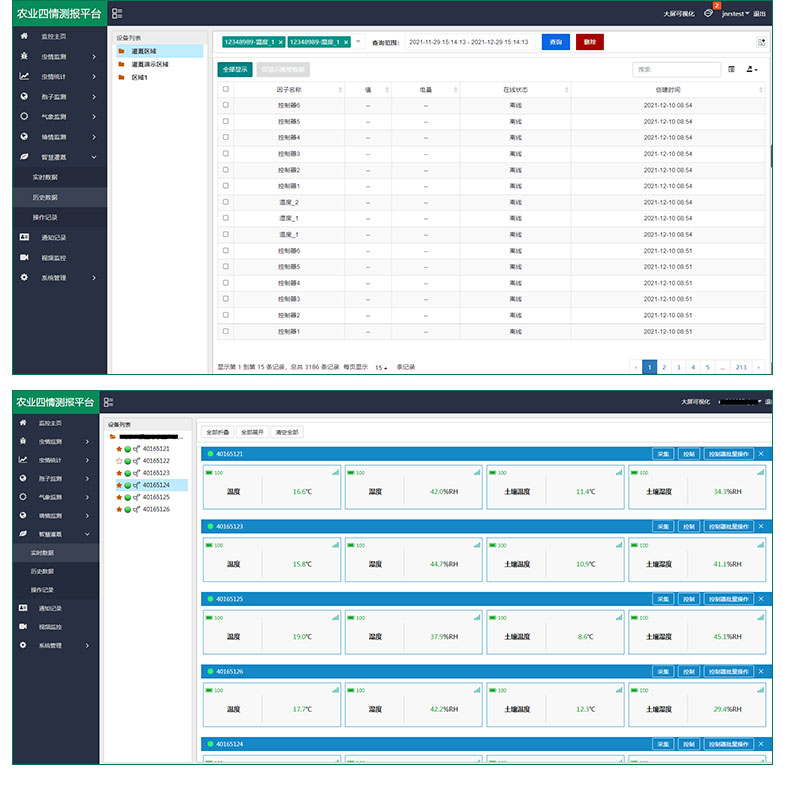Image resolution: width=790 pixels, height=792 pixels.
Task: Click 采集 button on 40165123 panel header
Action: click(x=663, y=526)
